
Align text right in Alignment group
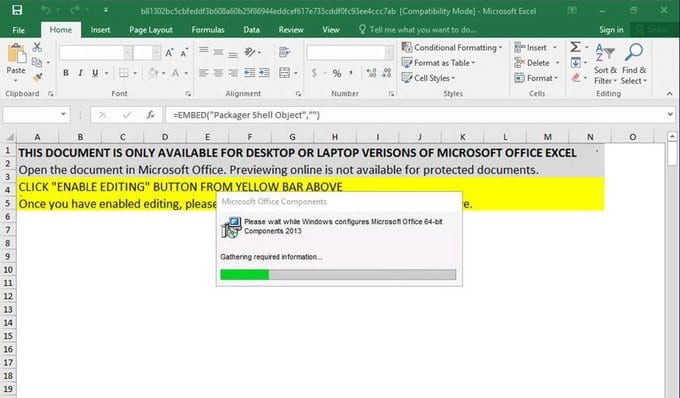coord(233,73)
